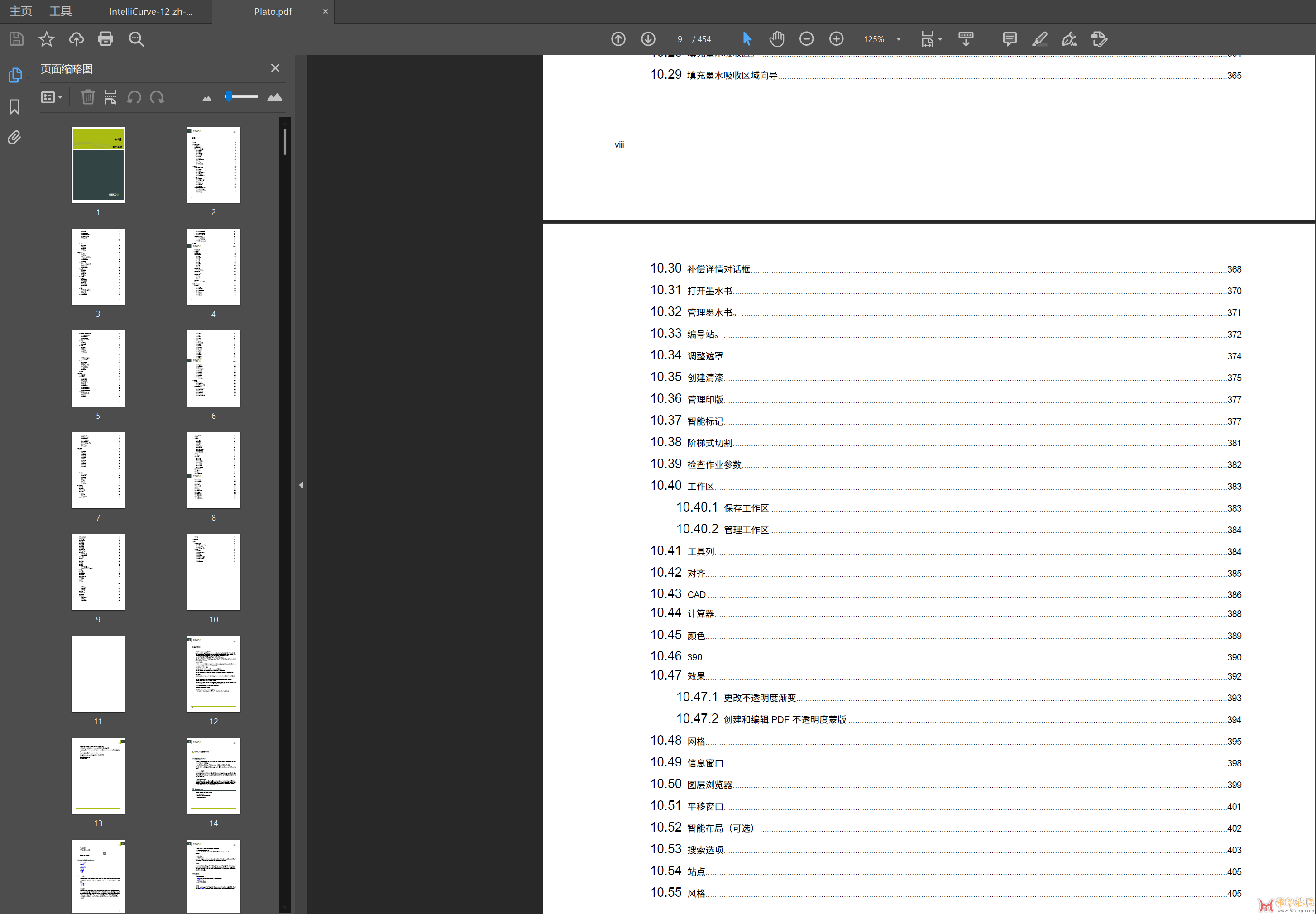The width and height of the screenshot is (1316, 914).
Task: Go to next page with down arrow
Action: point(648,39)
